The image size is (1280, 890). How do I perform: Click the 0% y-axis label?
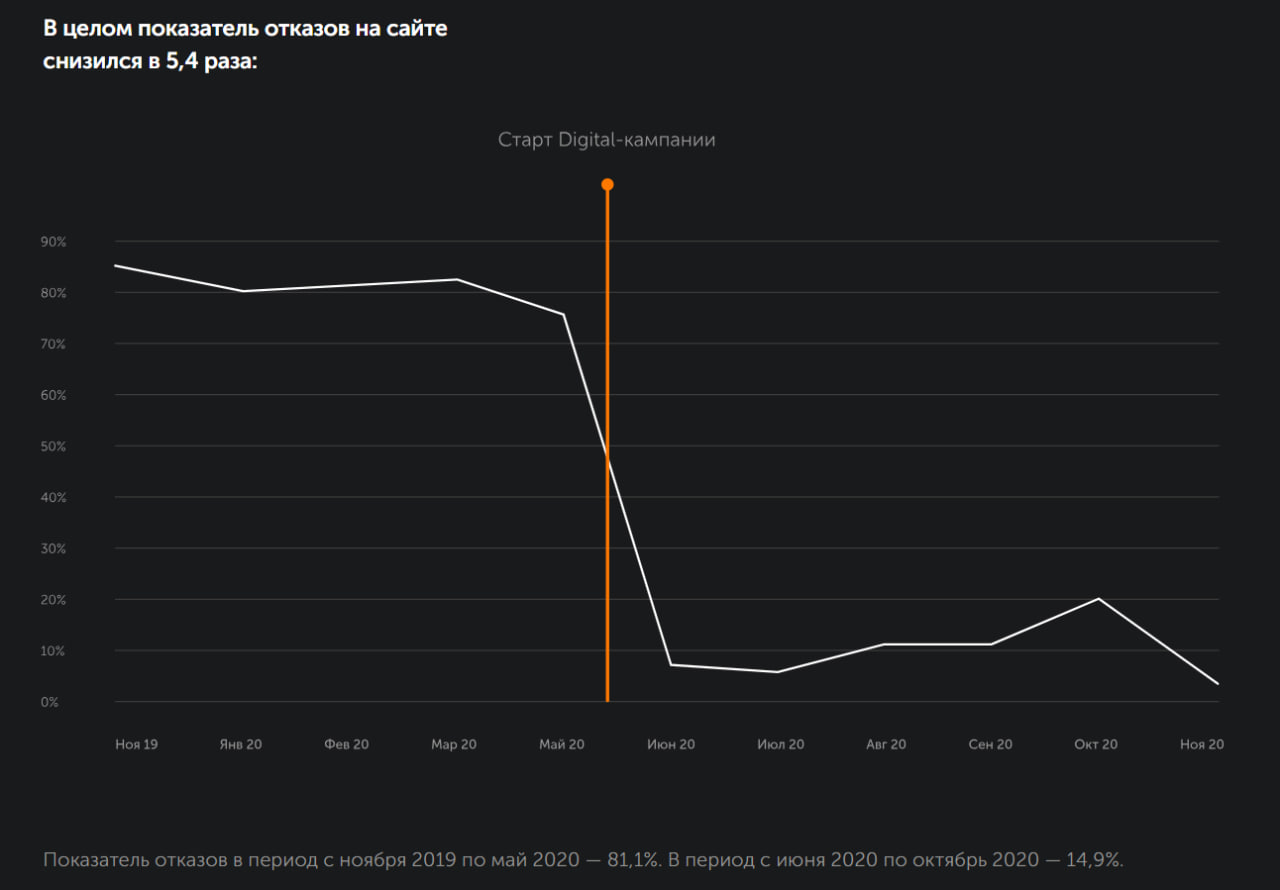point(50,702)
